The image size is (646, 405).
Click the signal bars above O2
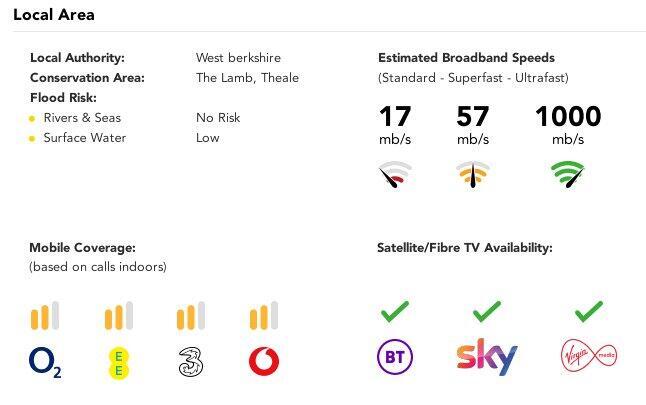point(46,316)
